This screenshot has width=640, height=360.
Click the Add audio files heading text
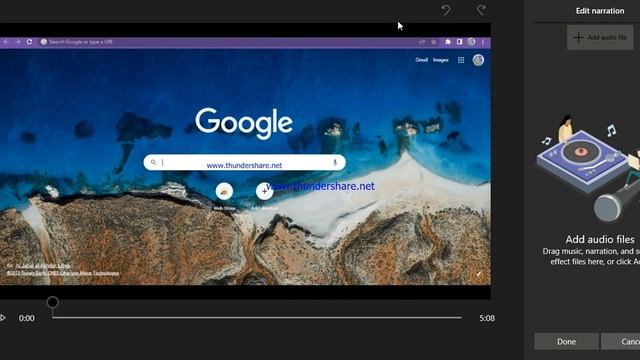click(600, 240)
